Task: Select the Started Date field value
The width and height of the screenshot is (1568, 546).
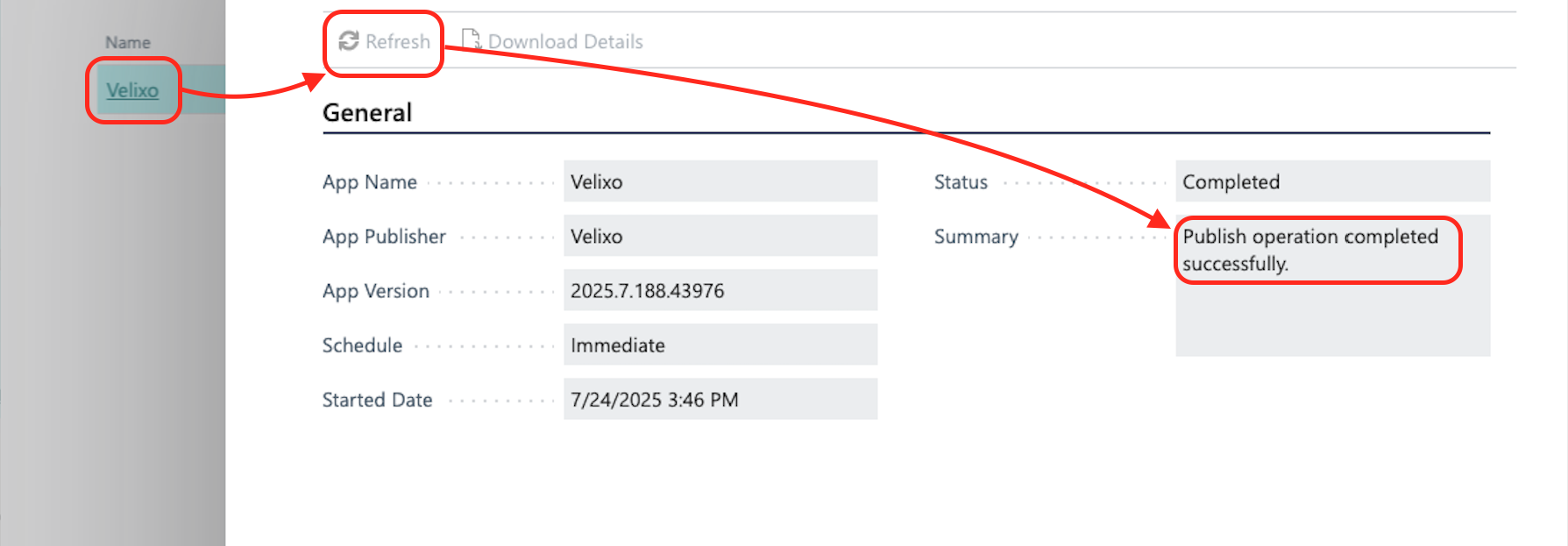Action: (720, 399)
